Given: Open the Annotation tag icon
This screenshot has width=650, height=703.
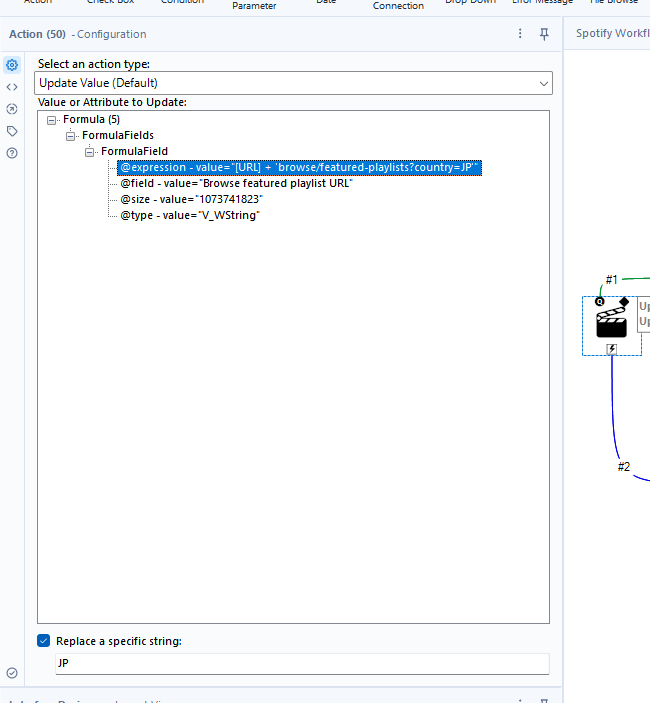Looking at the screenshot, I should click(12, 131).
